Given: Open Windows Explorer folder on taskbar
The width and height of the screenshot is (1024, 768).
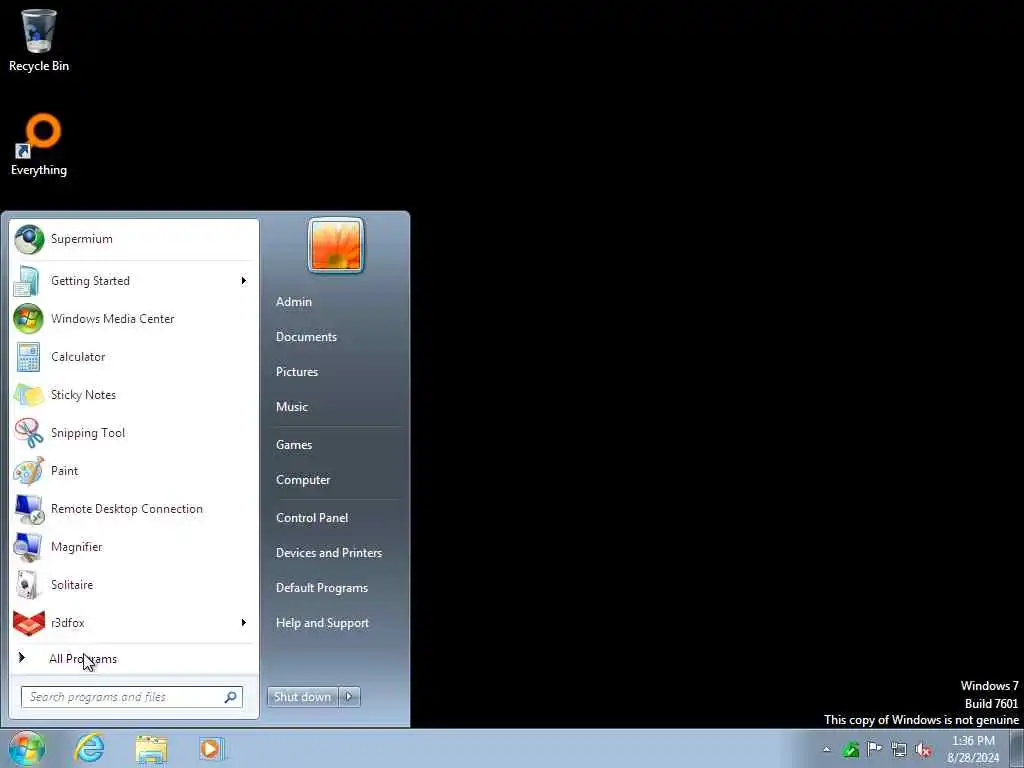Looking at the screenshot, I should (x=151, y=748).
